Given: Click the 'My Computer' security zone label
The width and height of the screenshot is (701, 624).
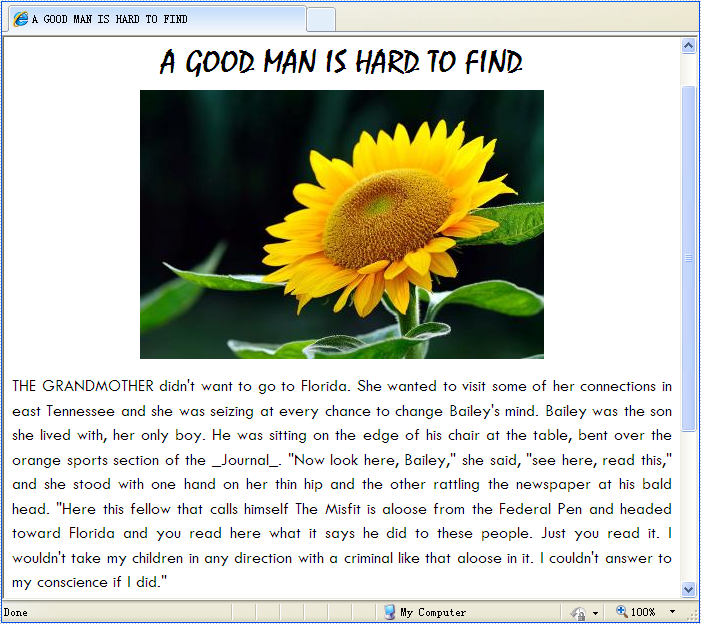Looking at the screenshot, I should [x=433, y=612].
